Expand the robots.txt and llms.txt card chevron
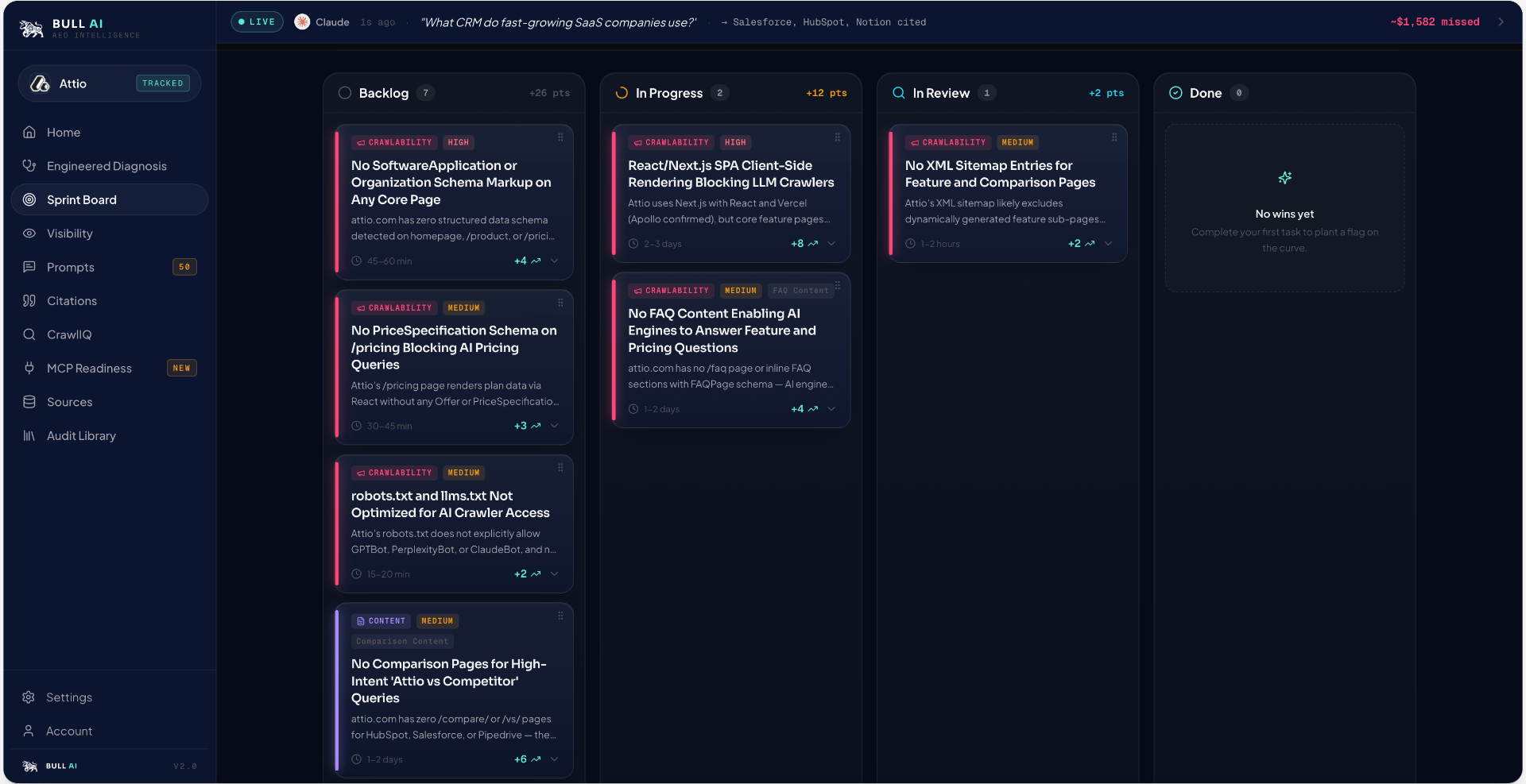 coord(555,574)
